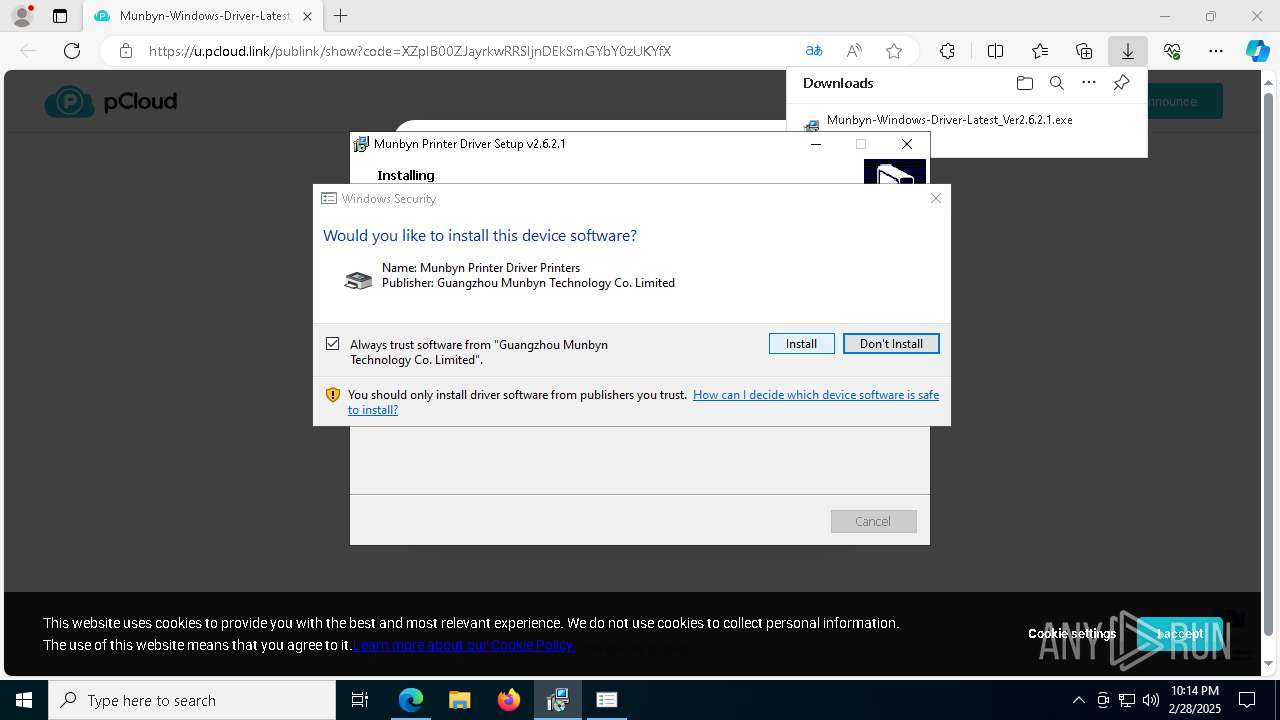Open Extensions puzzle icon
This screenshot has width=1280, height=720.
click(947, 51)
